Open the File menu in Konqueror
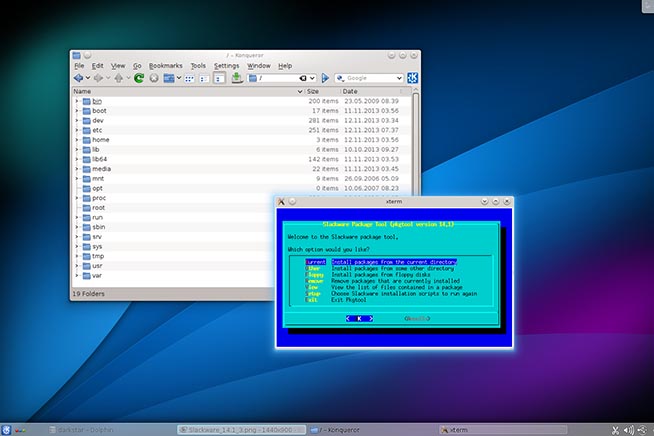This screenshot has height=436, width=654. point(79,66)
